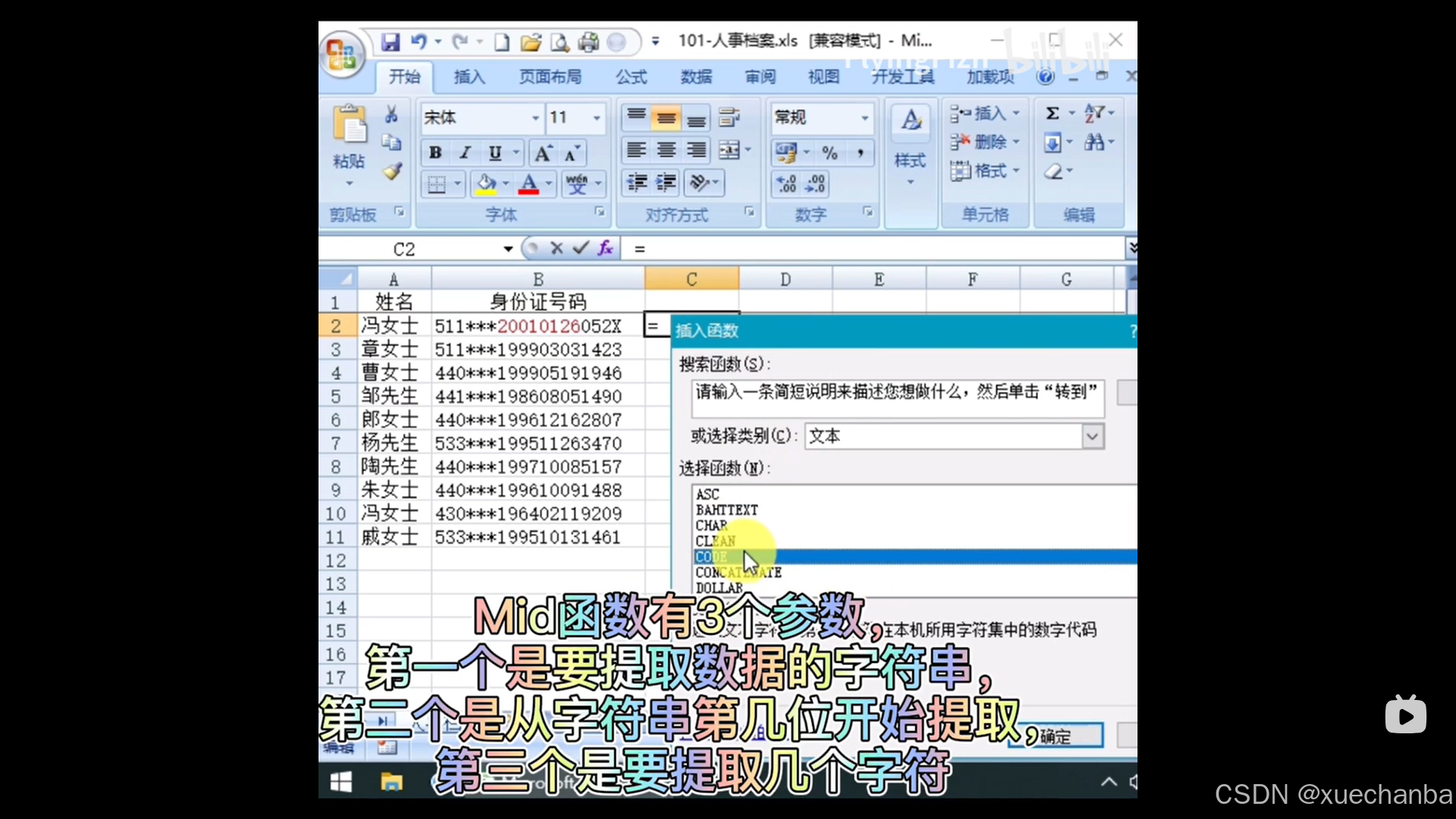The height and width of the screenshot is (819, 1456).
Task: Click the Save icon in quick access toolbar
Action: click(x=390, y=42)
